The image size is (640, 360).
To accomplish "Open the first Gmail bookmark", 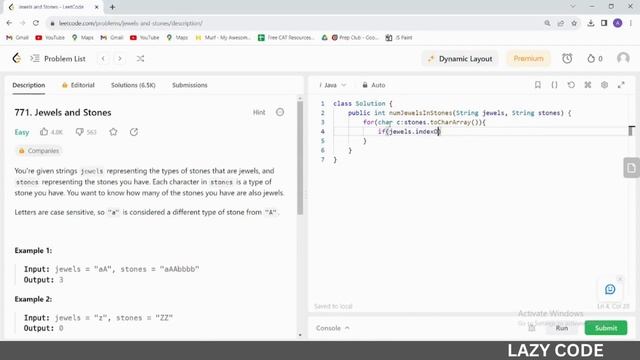I will [17, 38].
